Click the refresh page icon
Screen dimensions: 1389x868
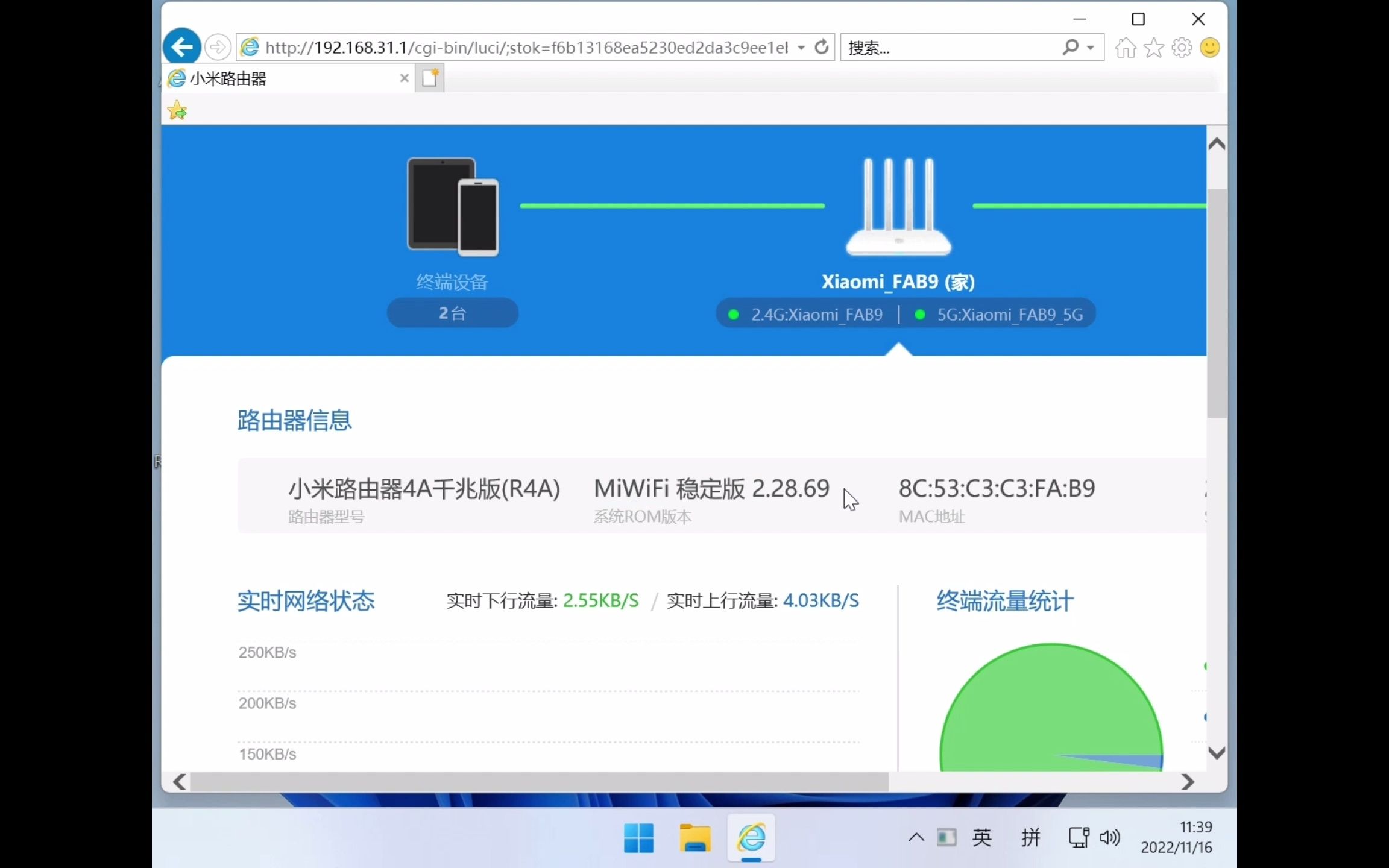pyautogui.click(x=821, y=47)
